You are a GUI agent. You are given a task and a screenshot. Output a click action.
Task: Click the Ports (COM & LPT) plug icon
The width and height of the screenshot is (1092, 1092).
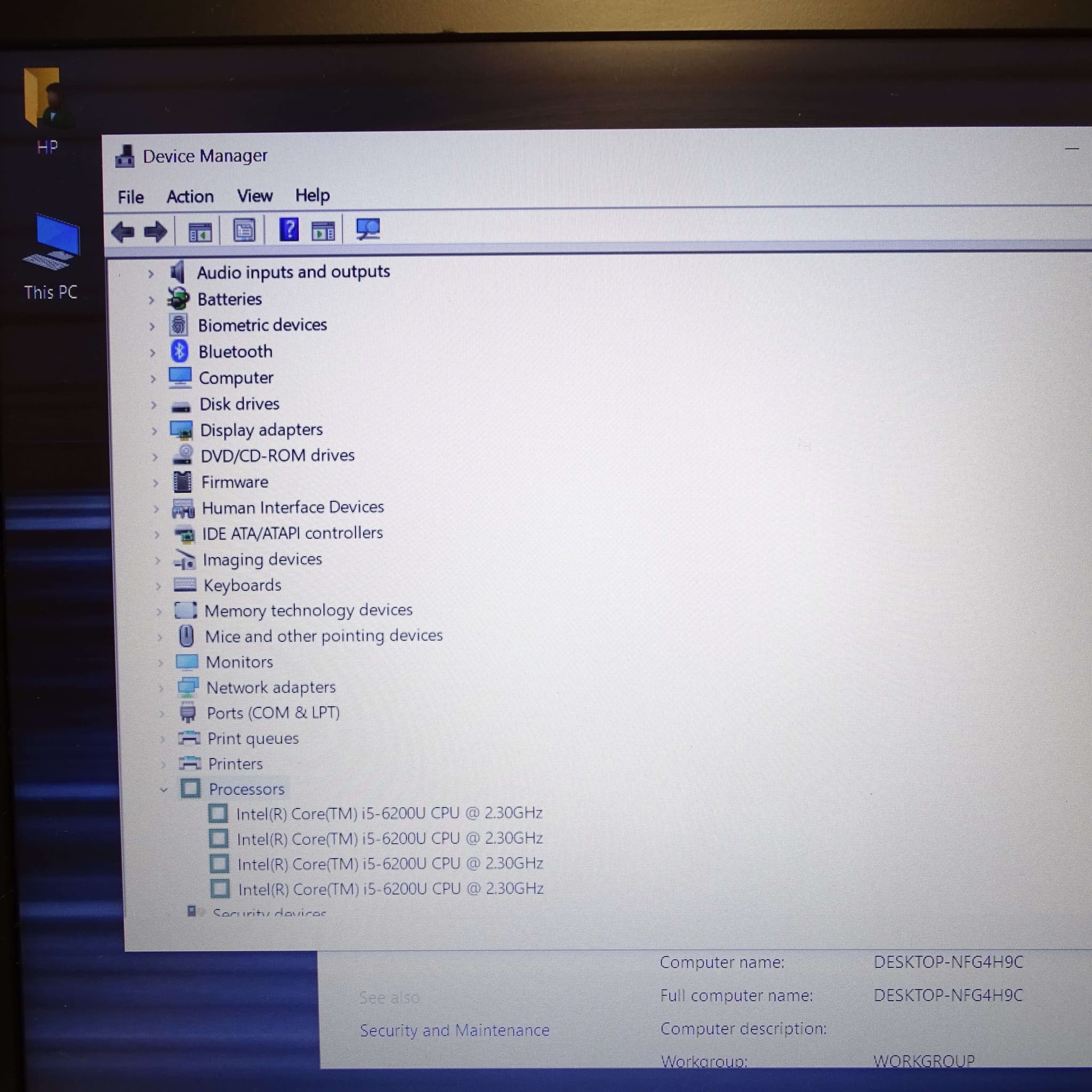click(x=188, y=713)
